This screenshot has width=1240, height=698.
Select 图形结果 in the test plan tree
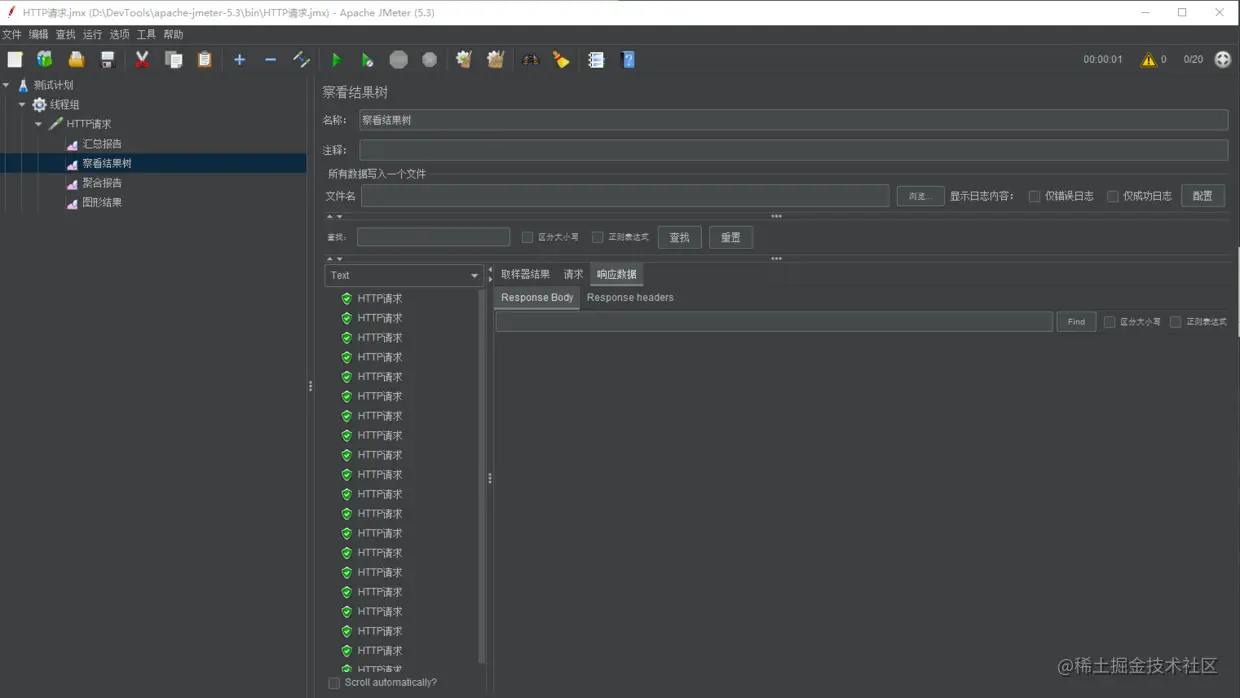point(102,202)
